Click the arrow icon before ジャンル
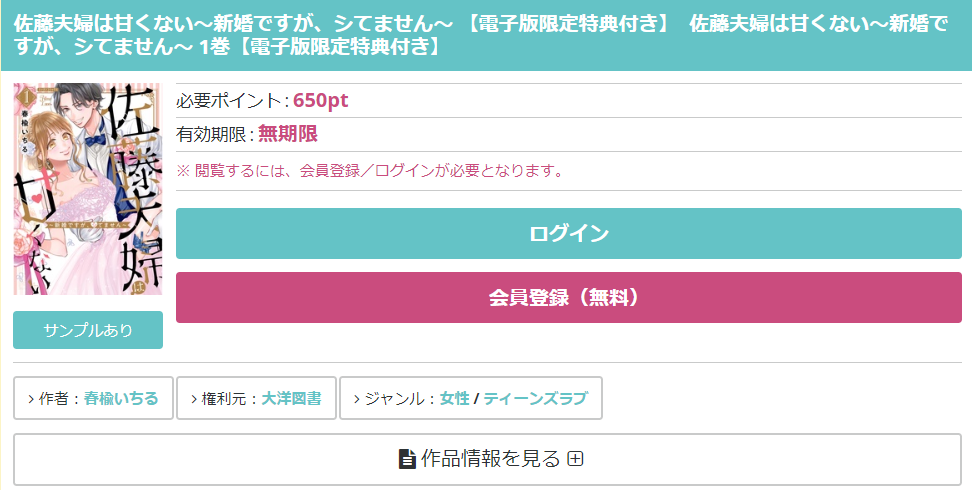The width and height of the screenshot is (972, 490). point(356,399)
